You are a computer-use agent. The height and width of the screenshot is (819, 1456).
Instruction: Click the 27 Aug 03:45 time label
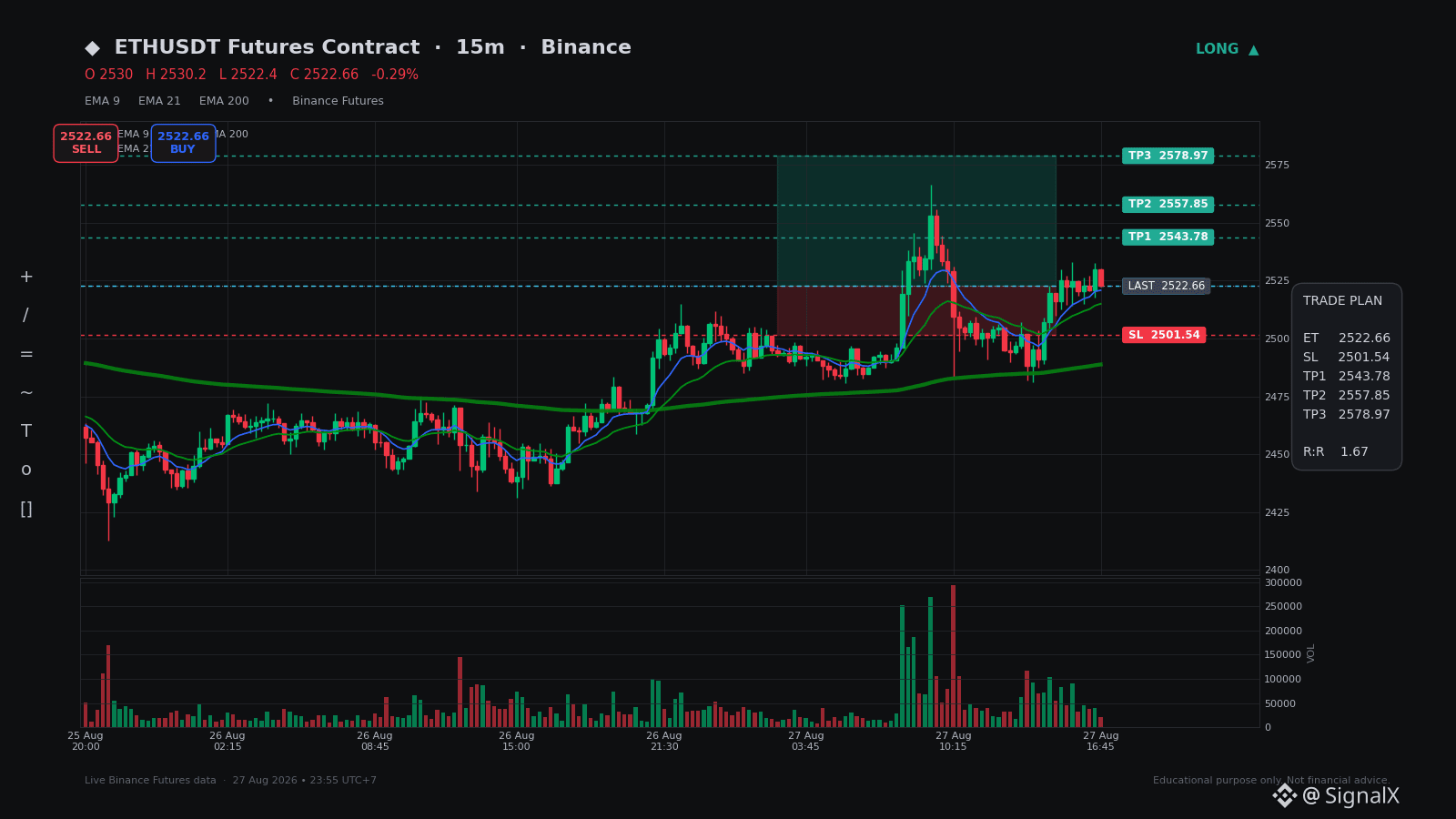(x=806, y=742)
